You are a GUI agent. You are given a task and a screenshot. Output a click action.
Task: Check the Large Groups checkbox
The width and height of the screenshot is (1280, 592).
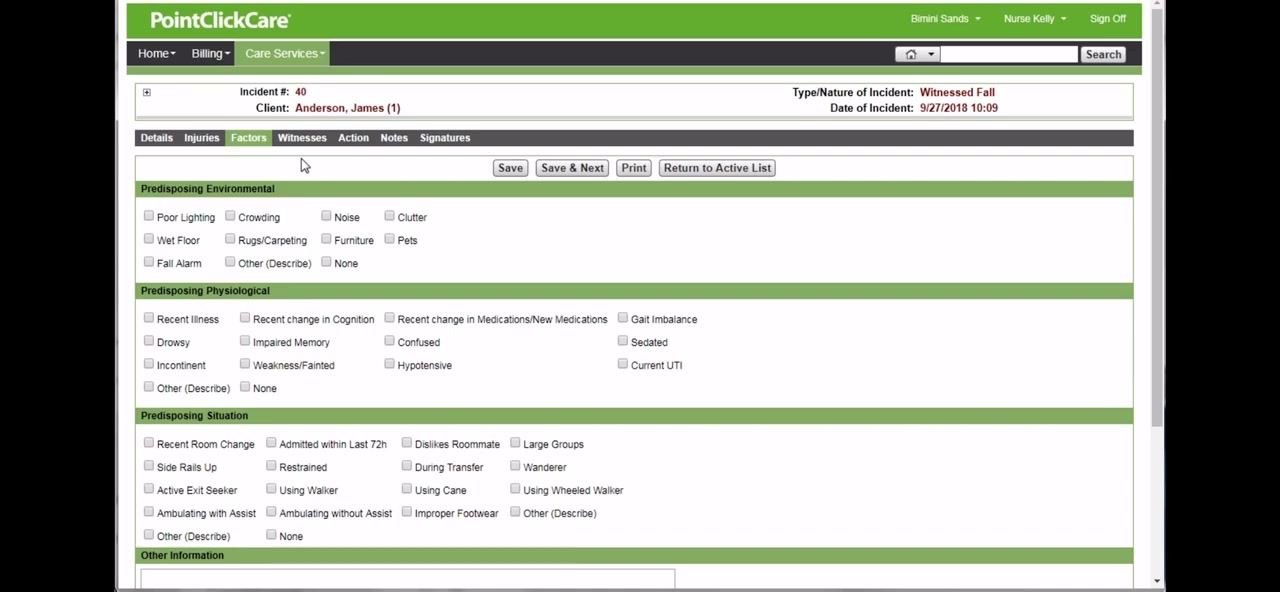coord(515,443)
